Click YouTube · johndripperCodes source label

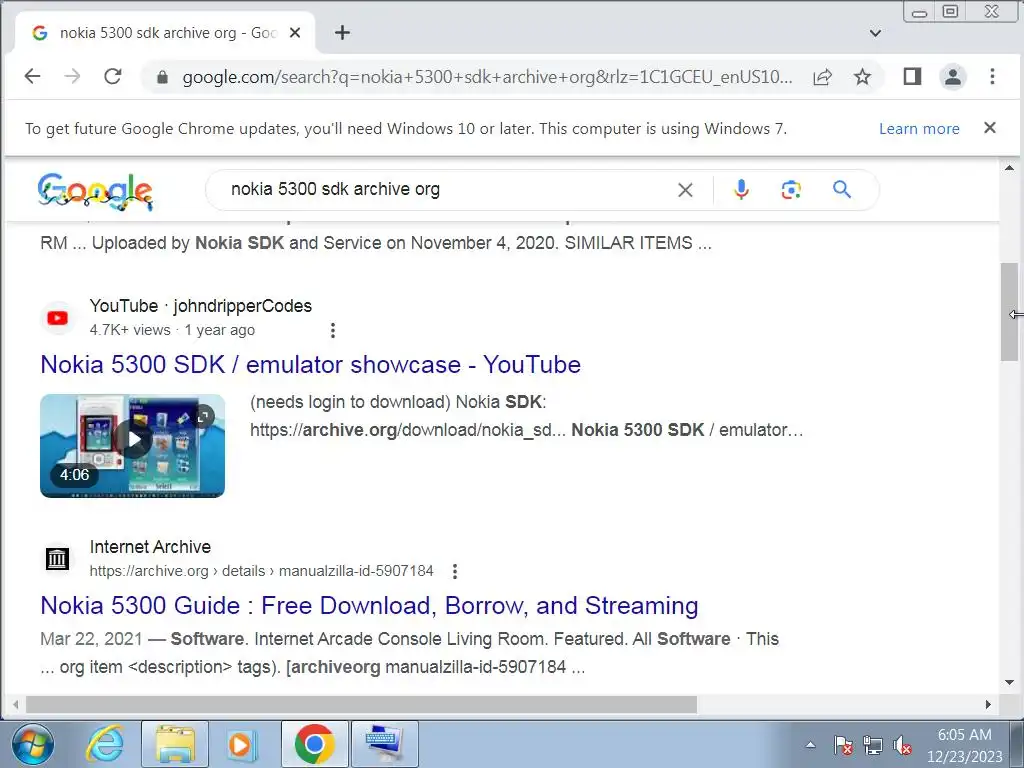(x=200, y=306)
